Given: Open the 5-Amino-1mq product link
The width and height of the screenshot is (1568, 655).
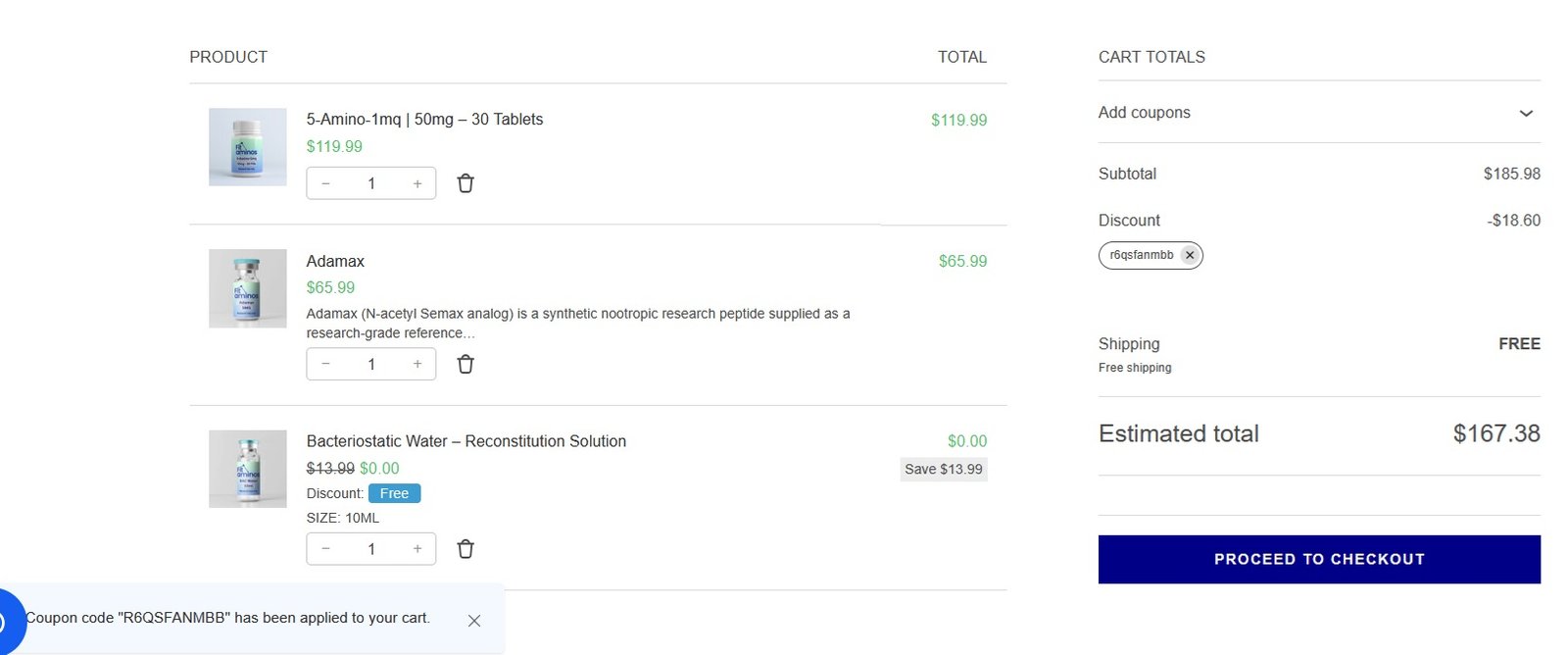Looking at the screenshot, I should click(424, 120).
